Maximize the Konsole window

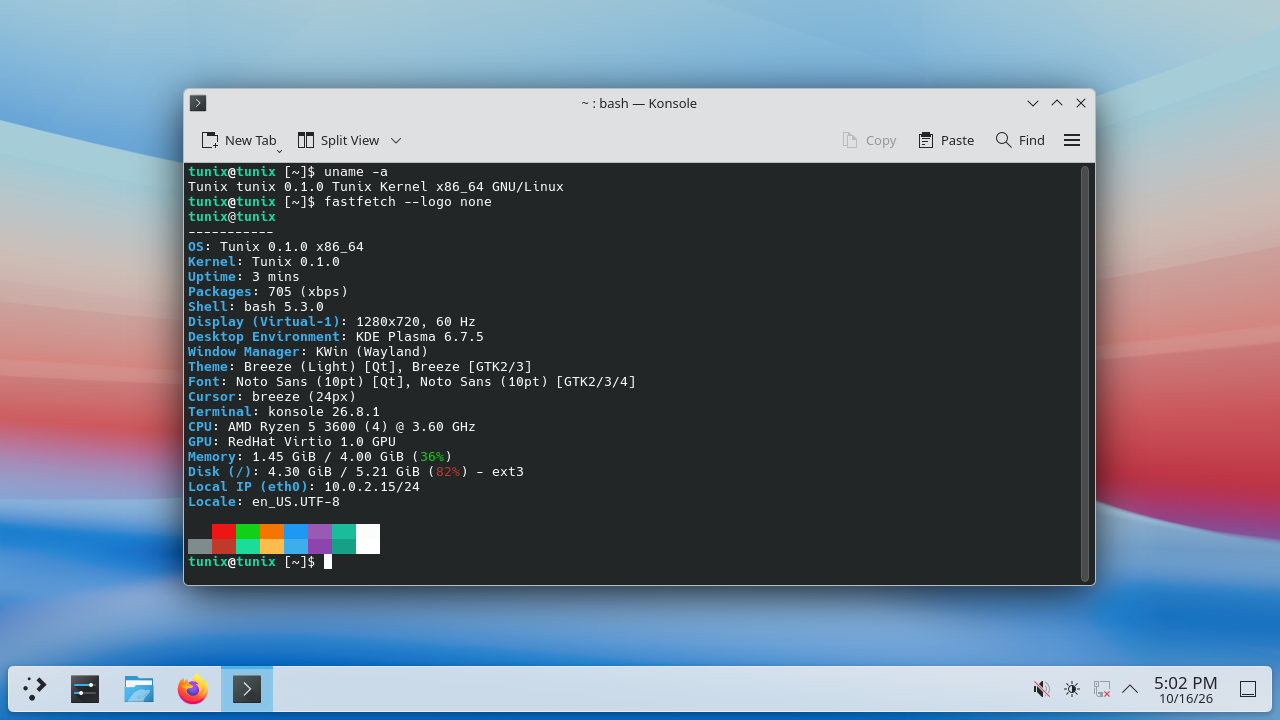(x=1057, y=103)
